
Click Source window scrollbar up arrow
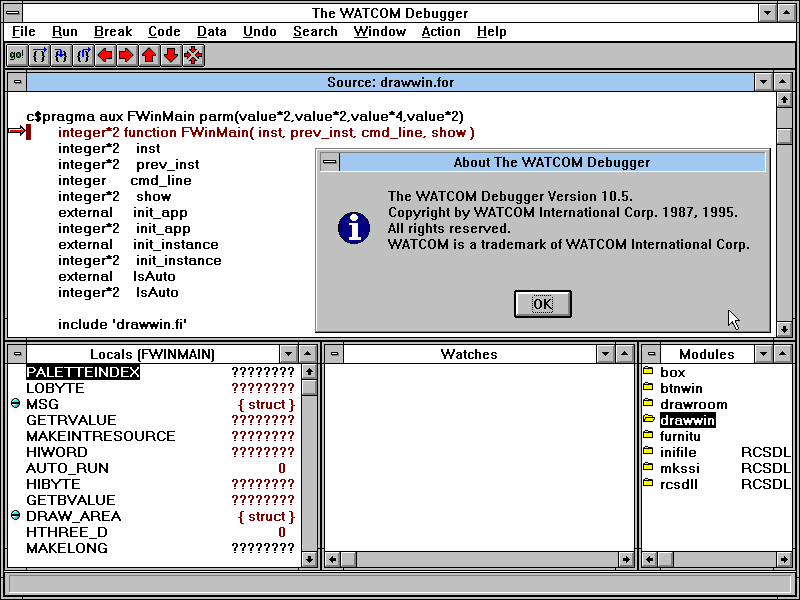click(784, 99)
